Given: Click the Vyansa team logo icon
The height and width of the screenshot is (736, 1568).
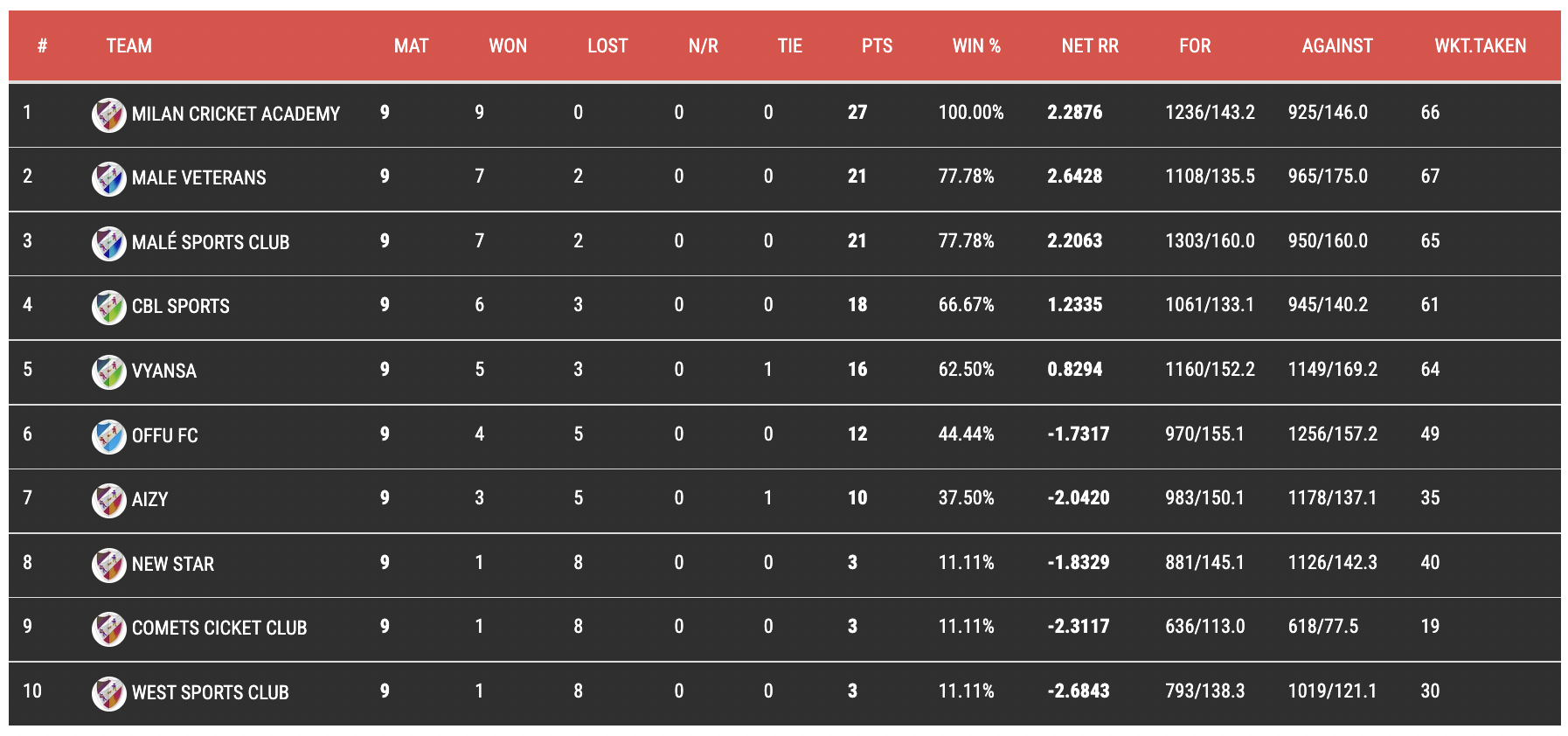Looking at the screenshot, I should point(109,371).
